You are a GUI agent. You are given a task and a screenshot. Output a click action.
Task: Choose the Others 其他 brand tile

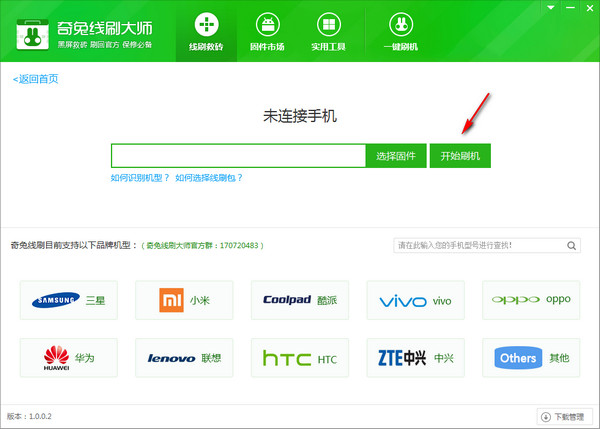click(530, 357)
